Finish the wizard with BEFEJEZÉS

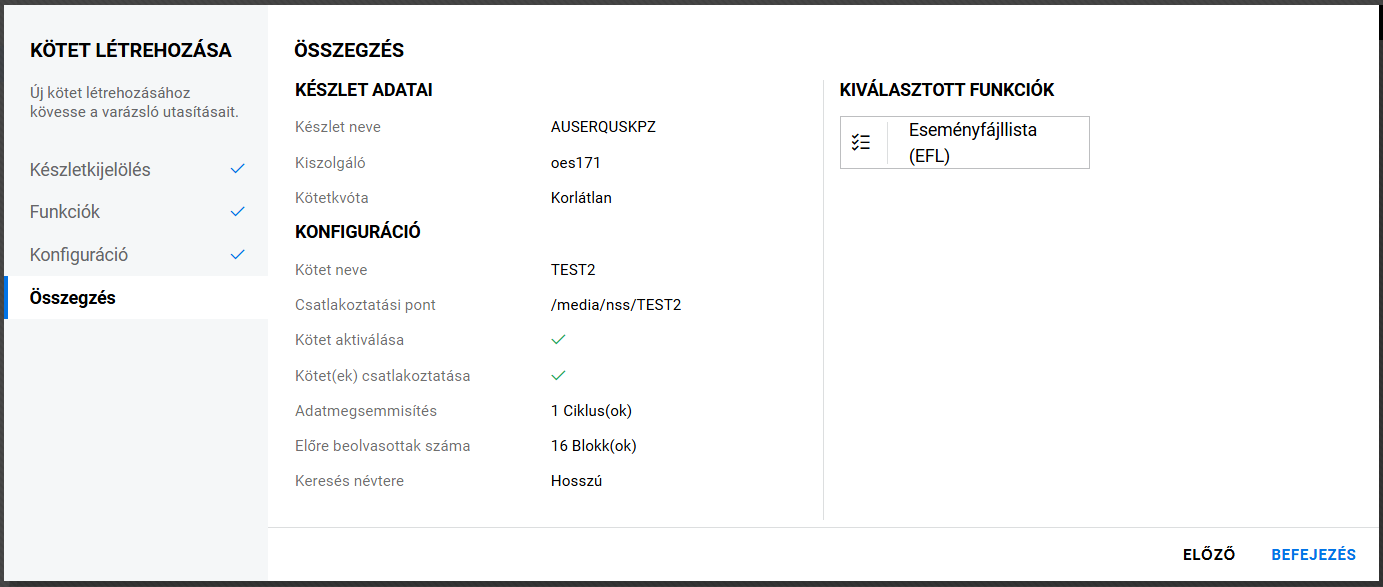[1313, 555]
